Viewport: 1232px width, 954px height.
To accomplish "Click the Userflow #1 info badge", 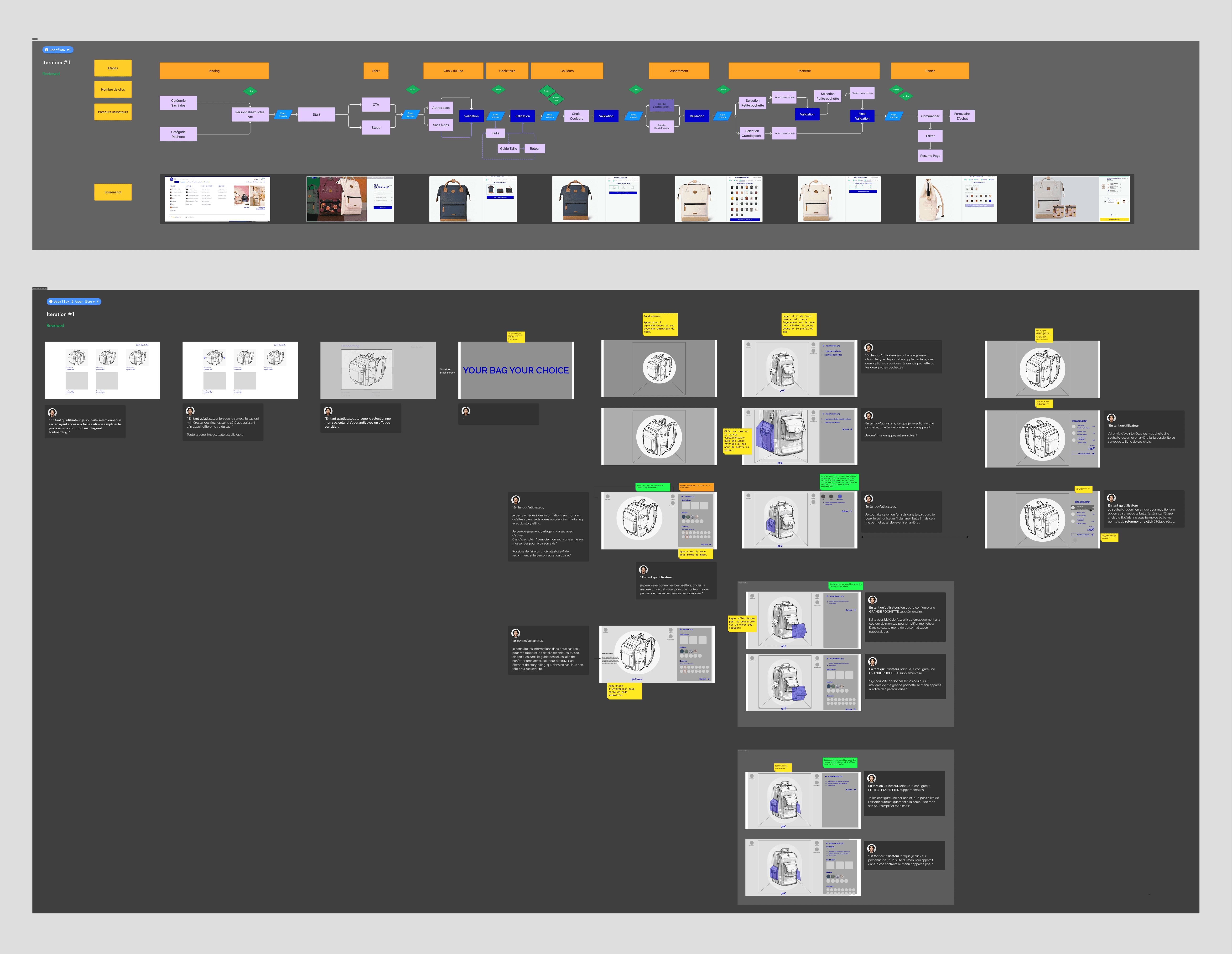I will pos(58,50).
